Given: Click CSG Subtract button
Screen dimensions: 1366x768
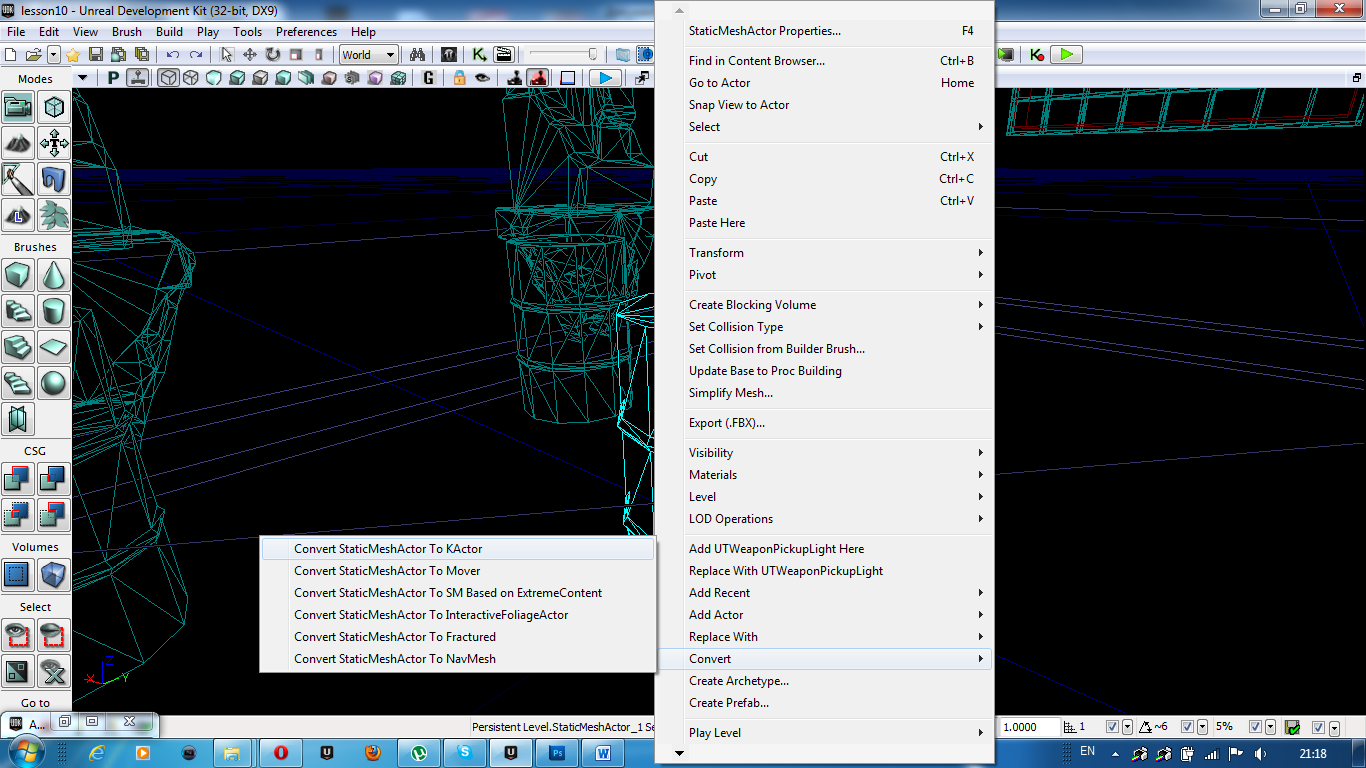Looking at the screenshot, I should coord(54,479).
